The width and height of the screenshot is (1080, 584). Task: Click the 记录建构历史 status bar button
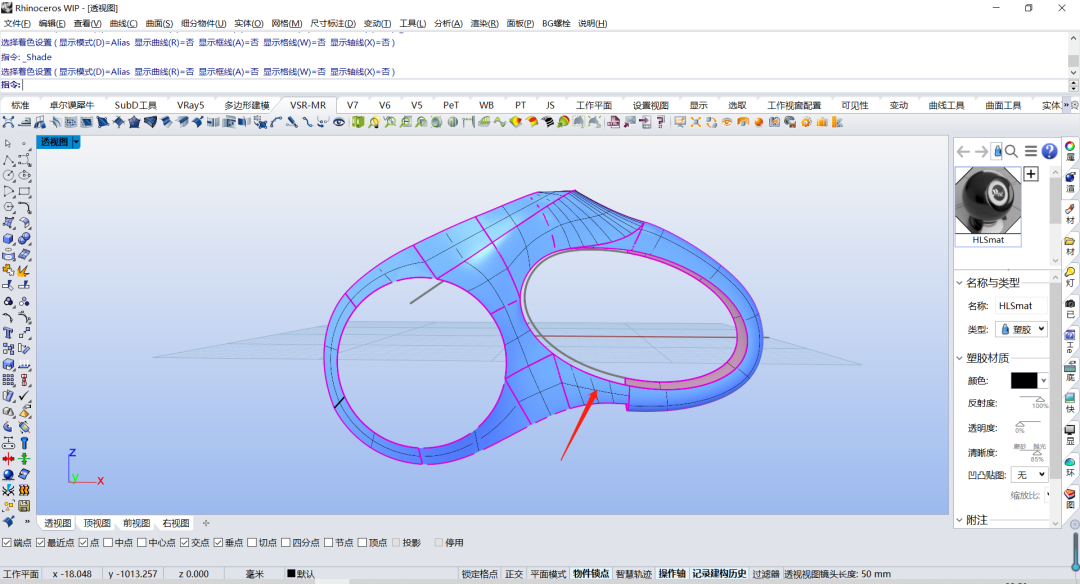click(x=719, y=574)
